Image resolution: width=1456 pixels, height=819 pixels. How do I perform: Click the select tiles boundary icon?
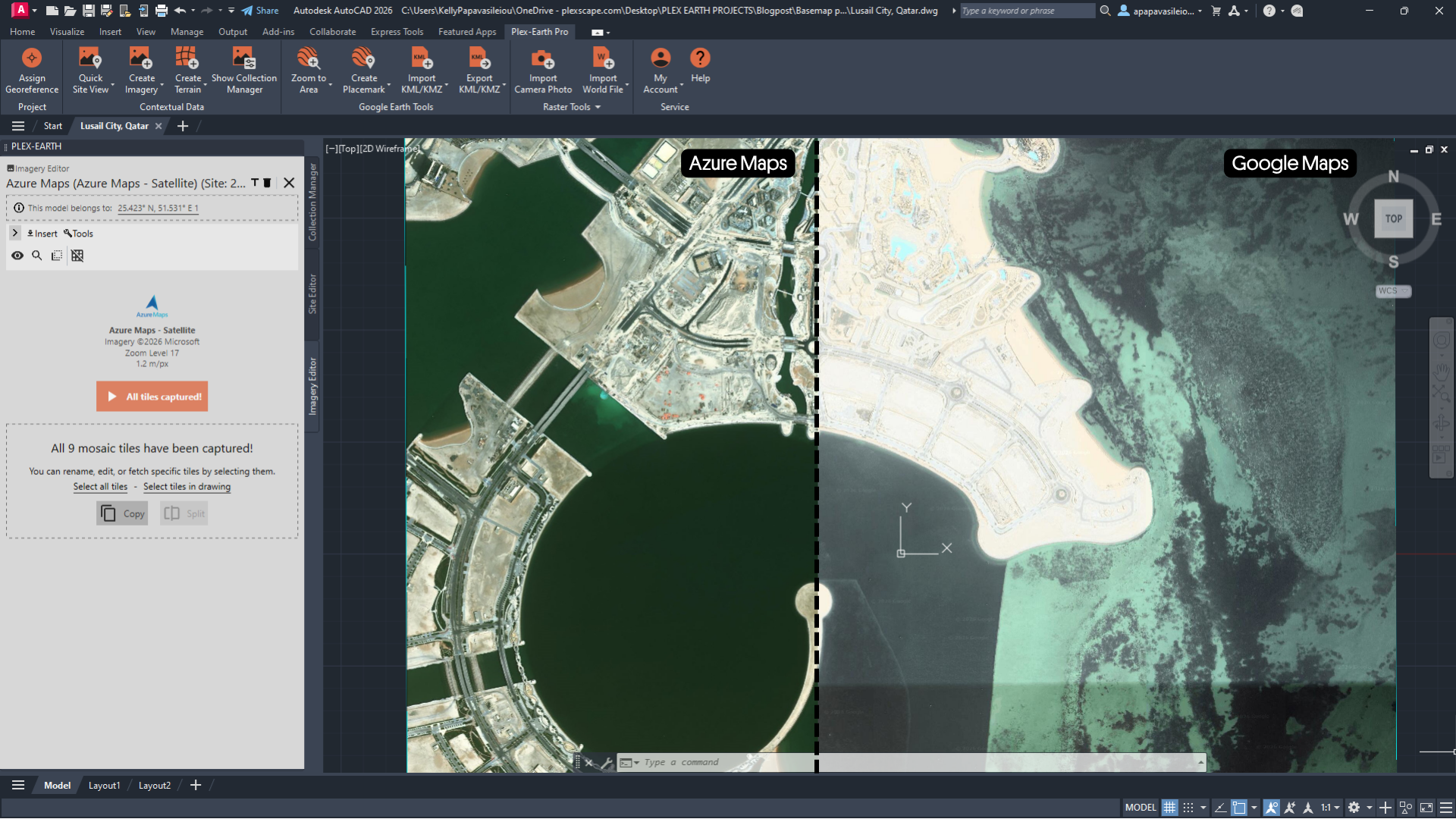57,256
